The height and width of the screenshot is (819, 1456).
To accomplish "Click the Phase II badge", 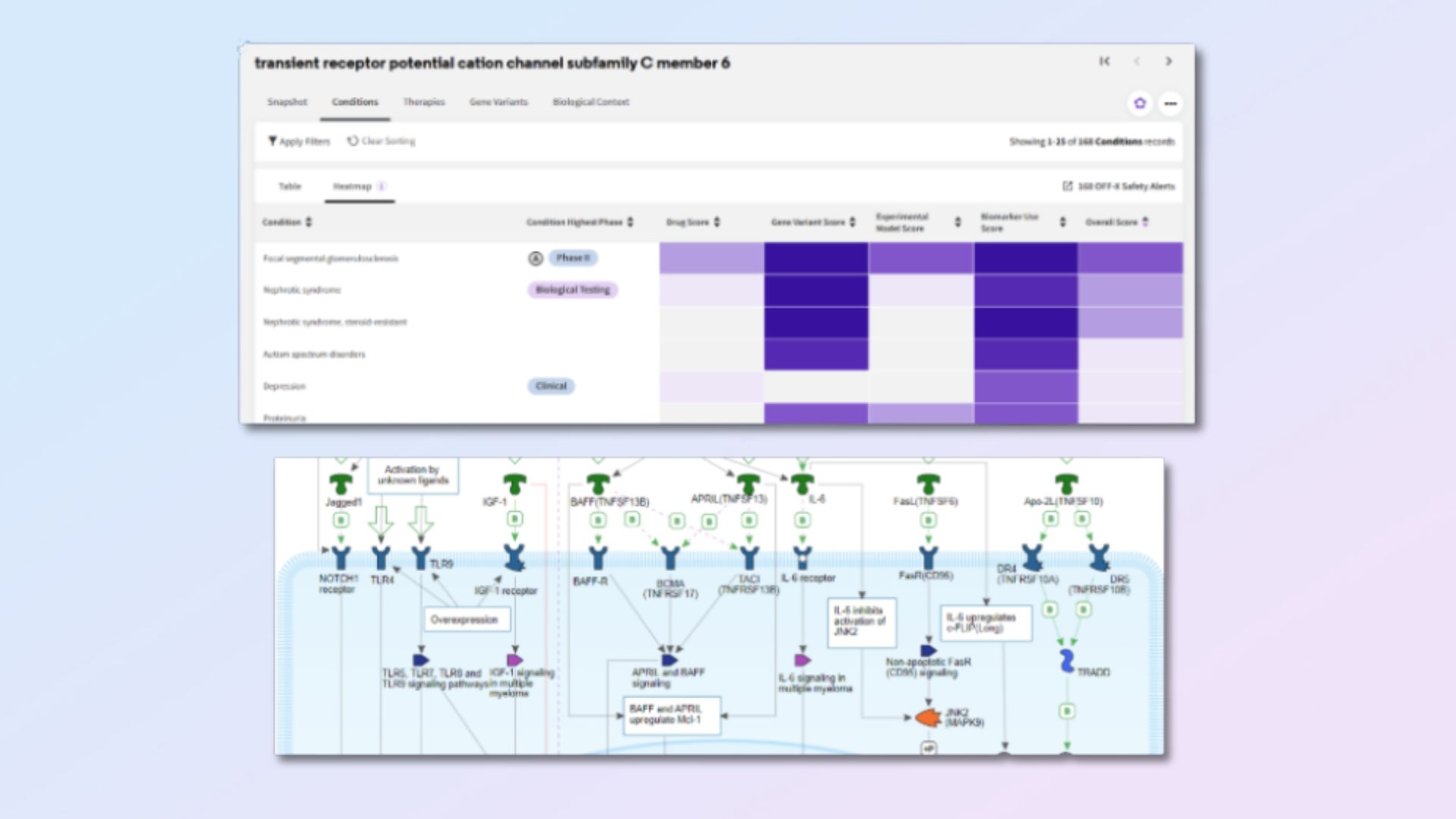I will point(573,258).
